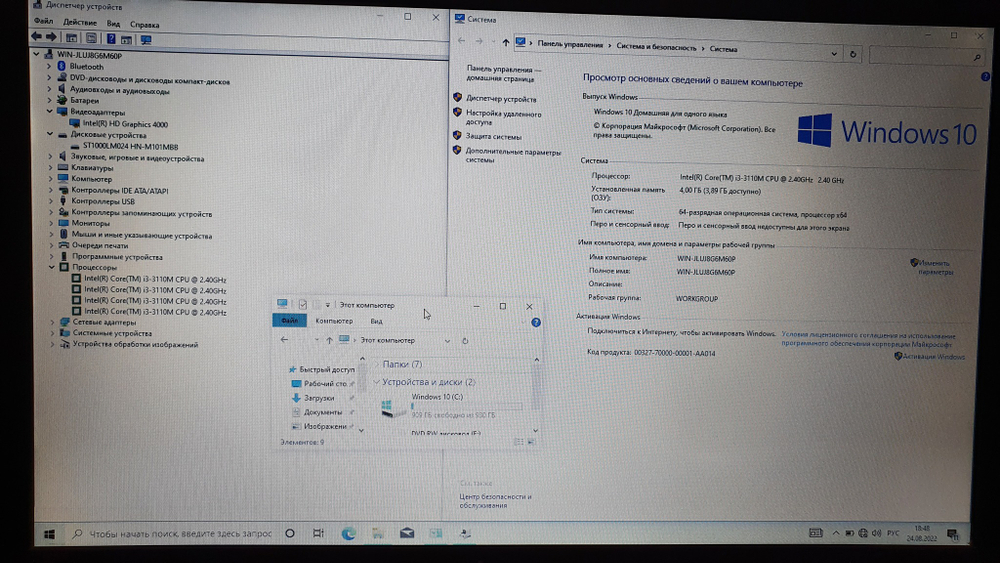Expand the Мониторы category
This screenshot has width=1000, height=563.
tap(51, 223)
